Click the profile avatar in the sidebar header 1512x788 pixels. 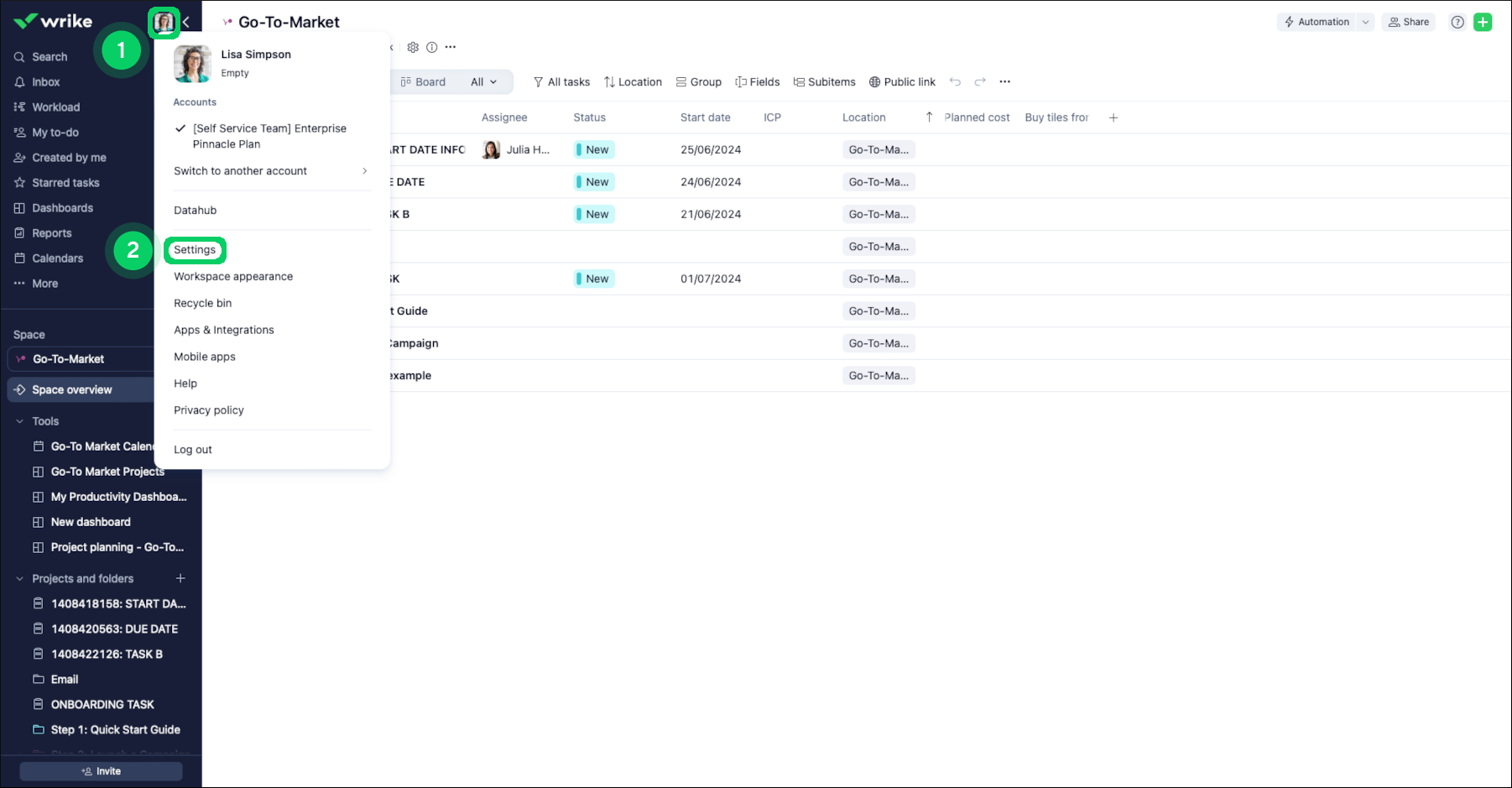point(164,22)
